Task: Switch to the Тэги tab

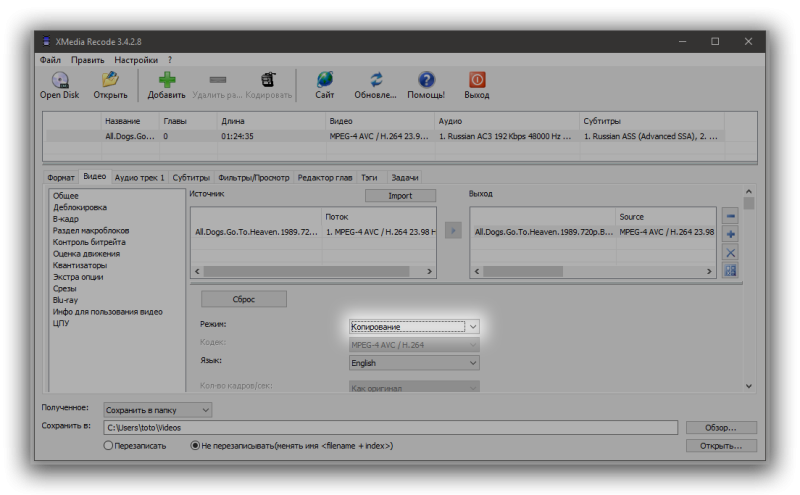Action: 369,178
